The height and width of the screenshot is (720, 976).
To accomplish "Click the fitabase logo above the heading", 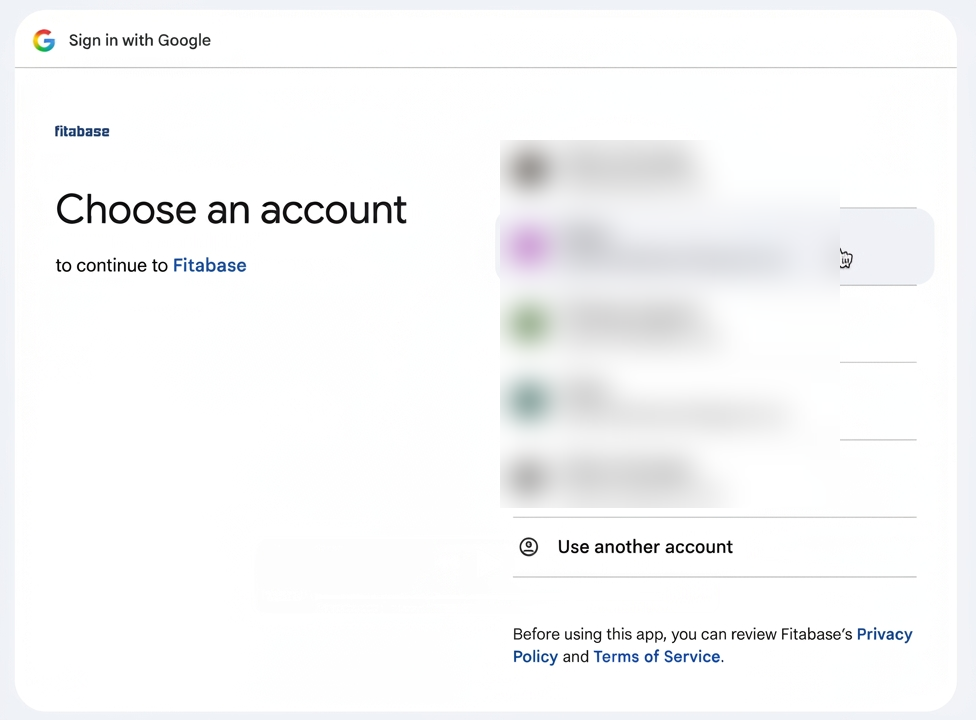I will 82,131.
